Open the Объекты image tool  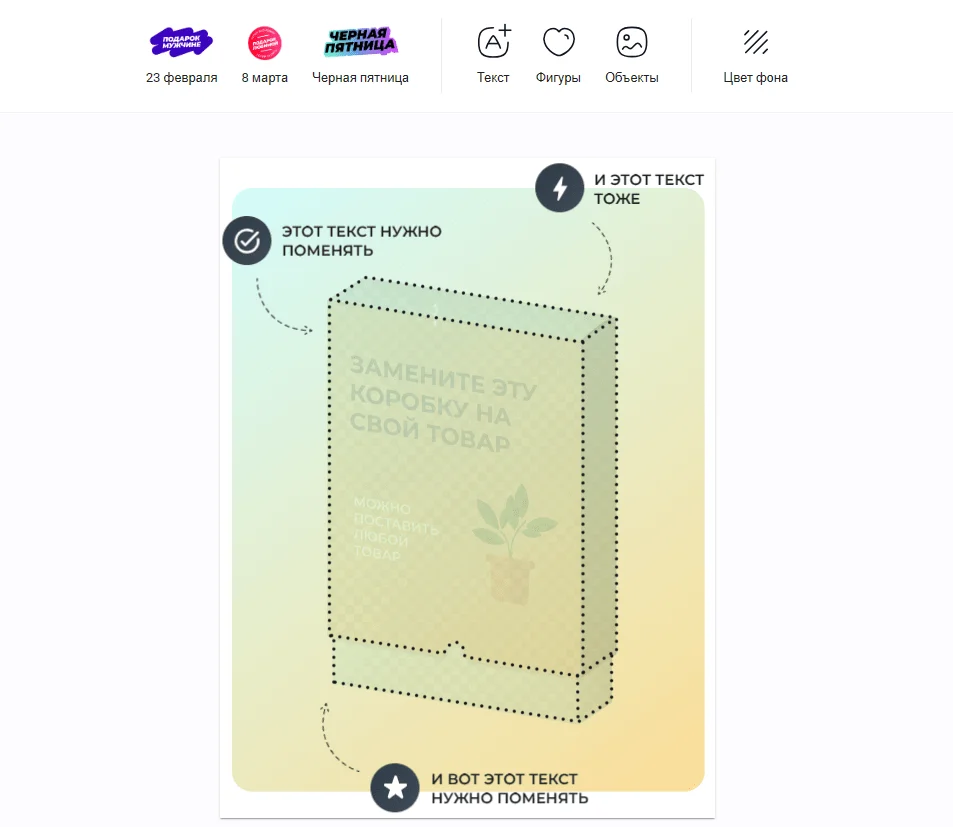(631, 55)
